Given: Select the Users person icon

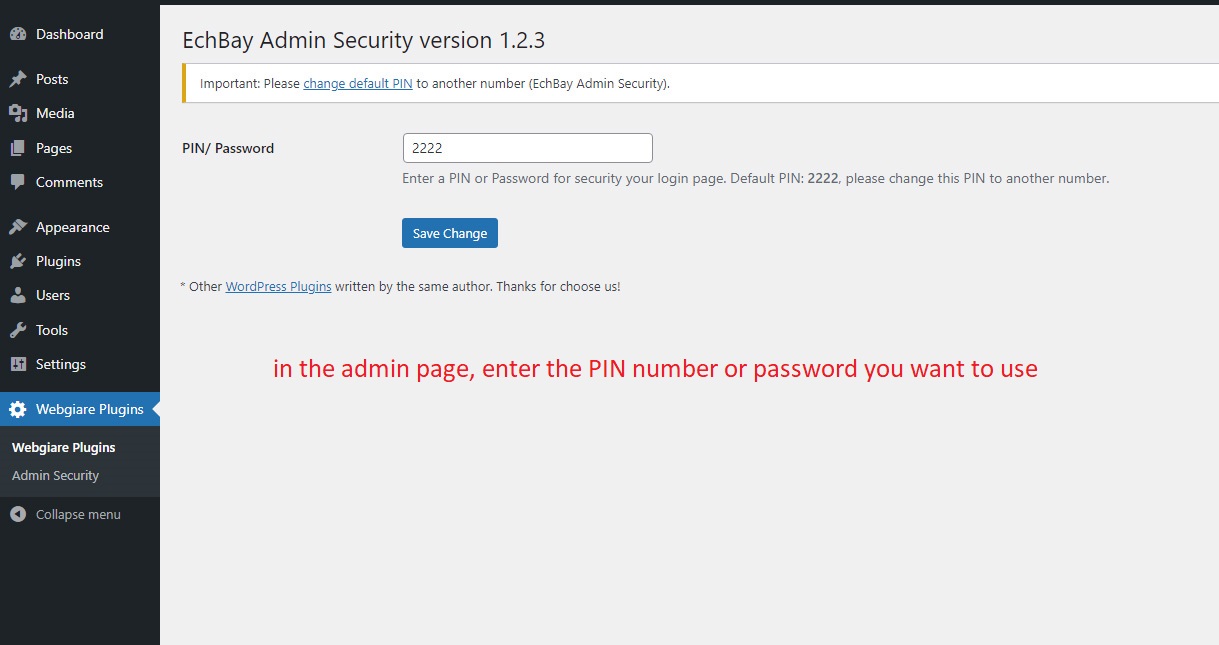Looking at the screenshot, I should point(18,295).
